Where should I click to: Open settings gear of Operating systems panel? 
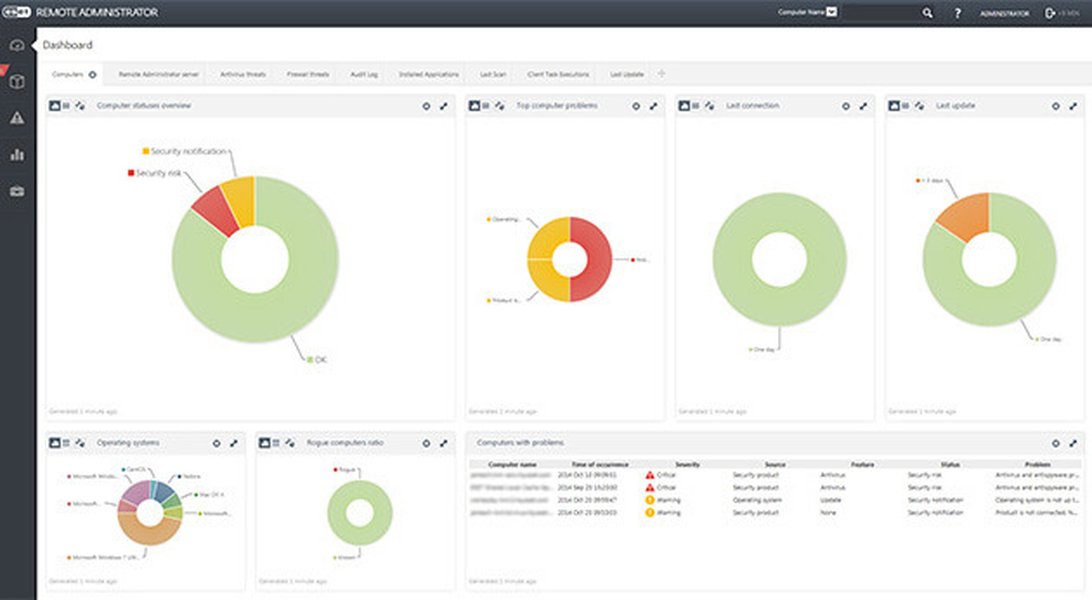[x=216, y=443]
